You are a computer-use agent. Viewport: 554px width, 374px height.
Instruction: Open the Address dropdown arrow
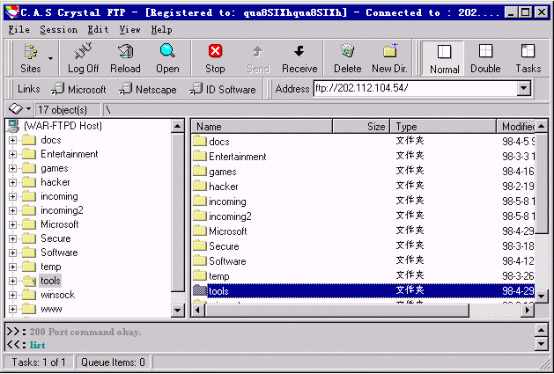[524, 88]
